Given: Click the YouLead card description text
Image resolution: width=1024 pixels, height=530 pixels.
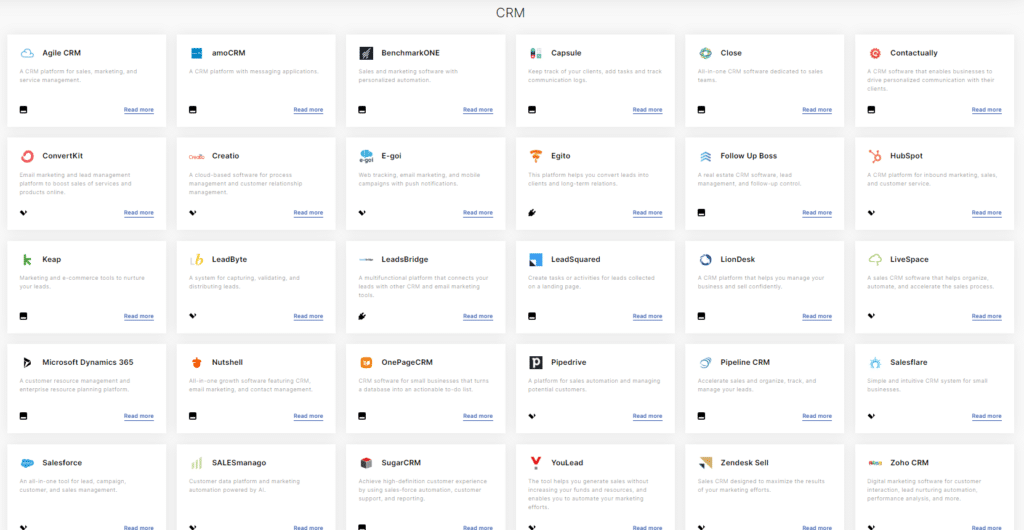Looking at the screenshot, I should point(588,493).
